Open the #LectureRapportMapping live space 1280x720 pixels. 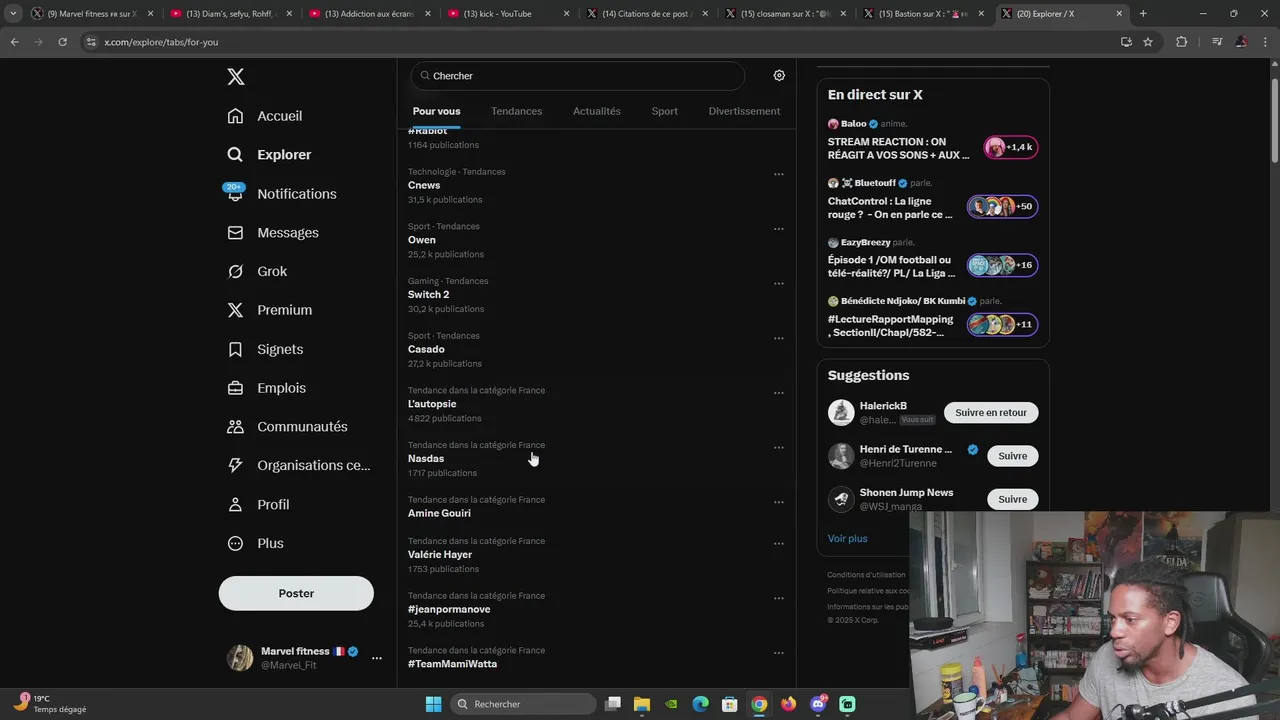point(933,318)
